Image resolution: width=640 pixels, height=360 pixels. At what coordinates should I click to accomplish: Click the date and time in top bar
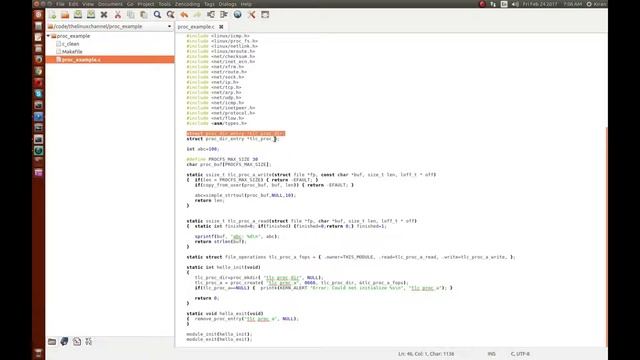point(552,4)
